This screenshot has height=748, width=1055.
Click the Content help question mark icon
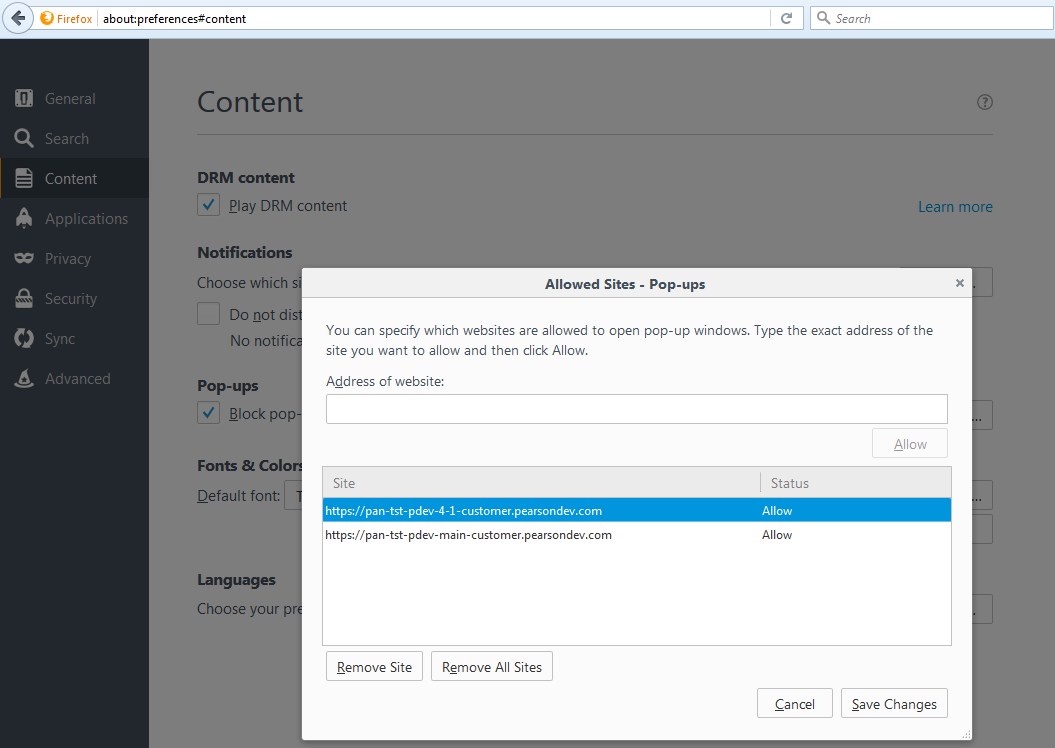tap(985, 102)
